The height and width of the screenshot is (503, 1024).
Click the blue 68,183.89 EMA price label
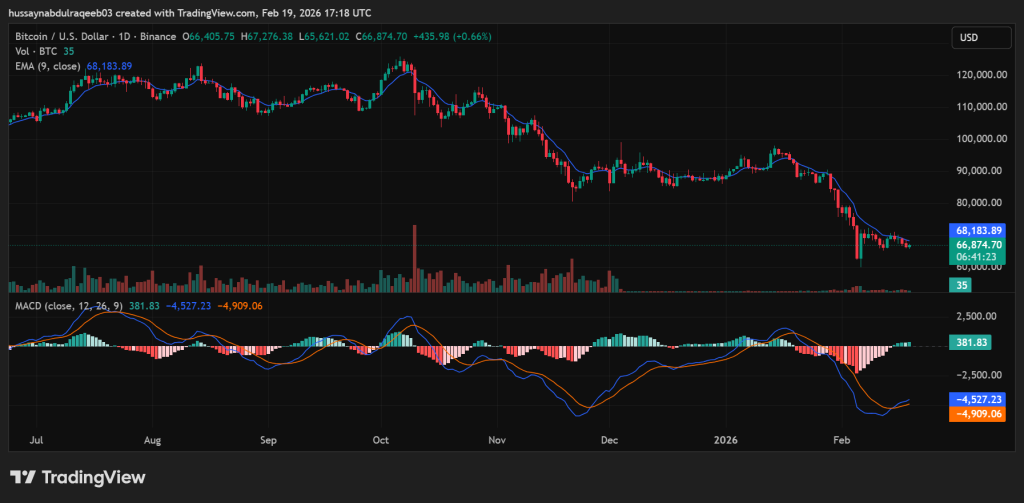[x=979, y=230]
